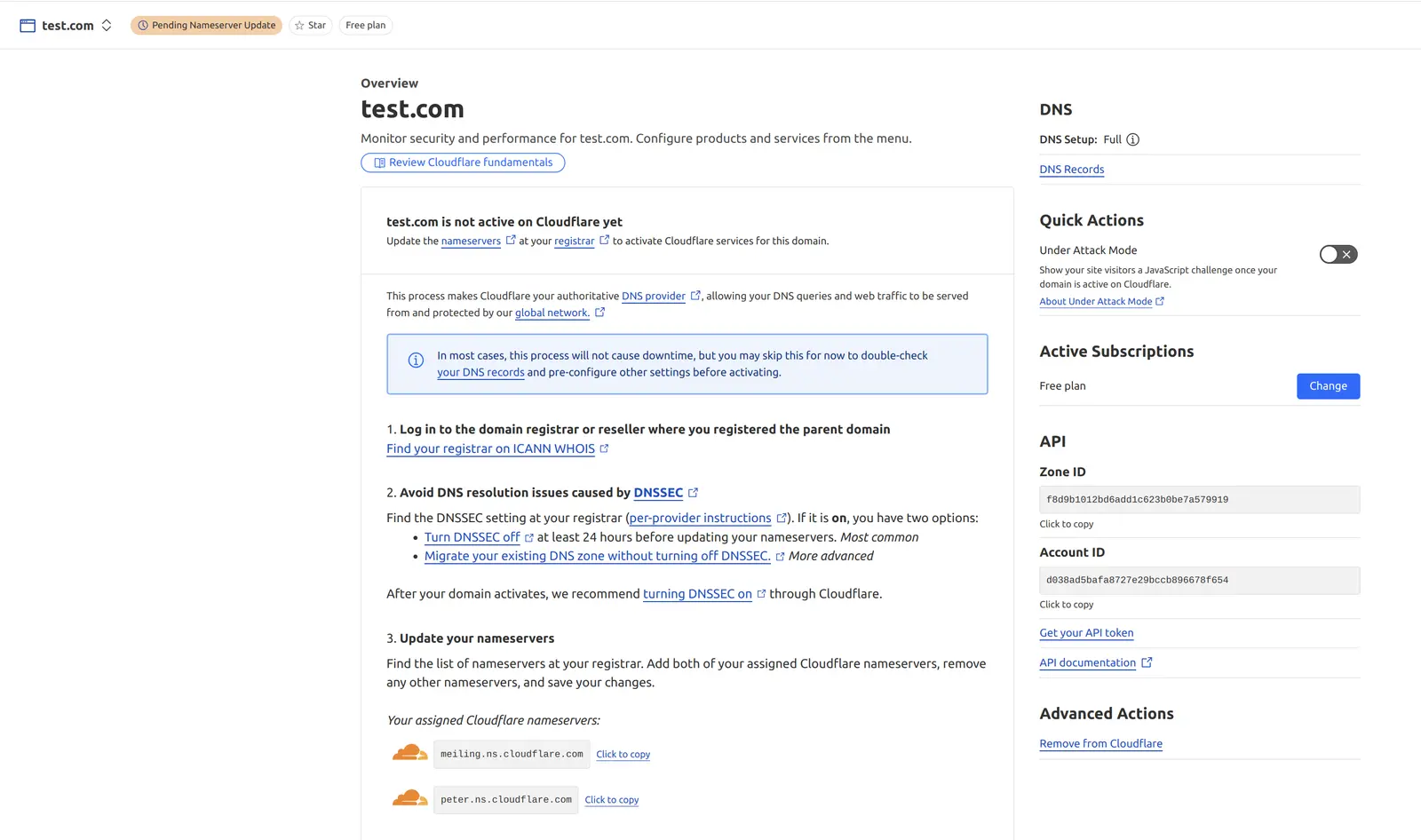Open the DNSSEC heading link

[x=658, y=493]
